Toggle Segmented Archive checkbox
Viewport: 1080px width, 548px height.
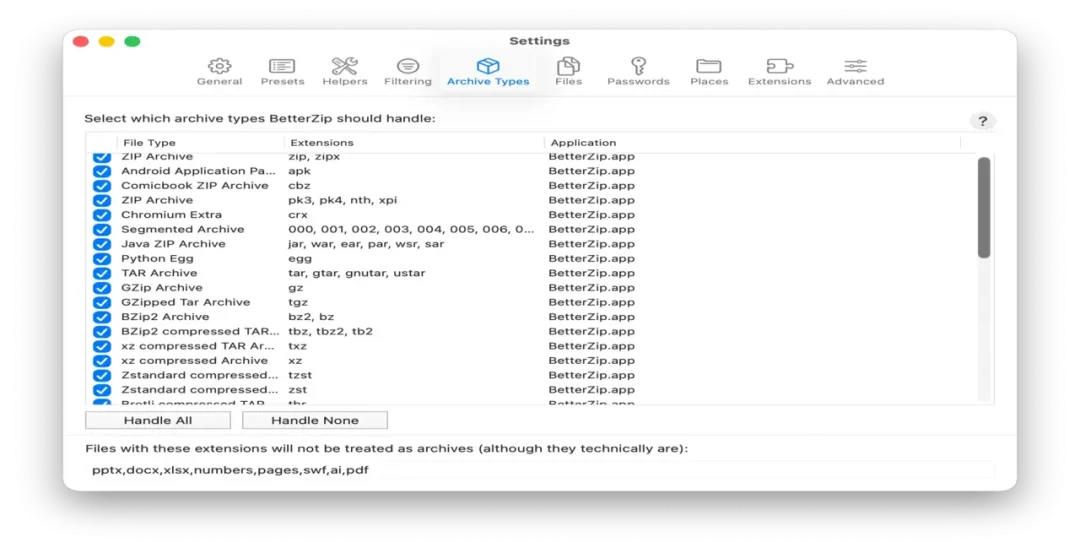tap(101, 229)
